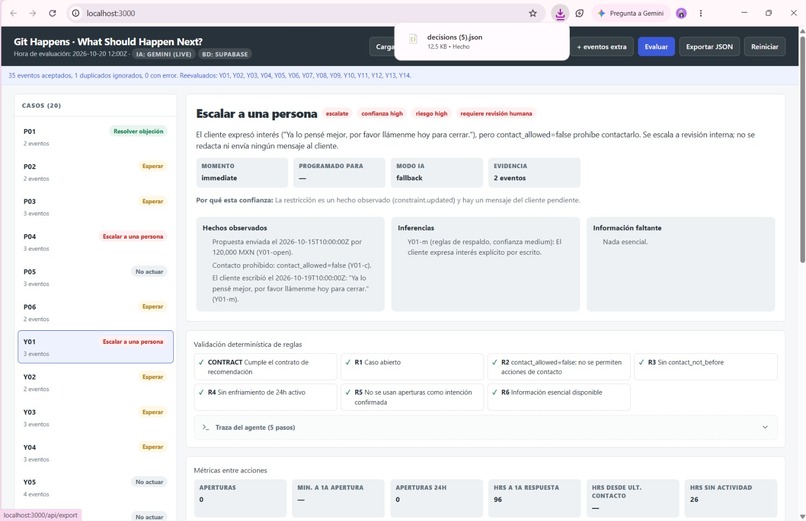Viewport: 806px width, 521px height.
Task: Select case P04 in the list
Action: pyautogui.click(x=96, y=242)
